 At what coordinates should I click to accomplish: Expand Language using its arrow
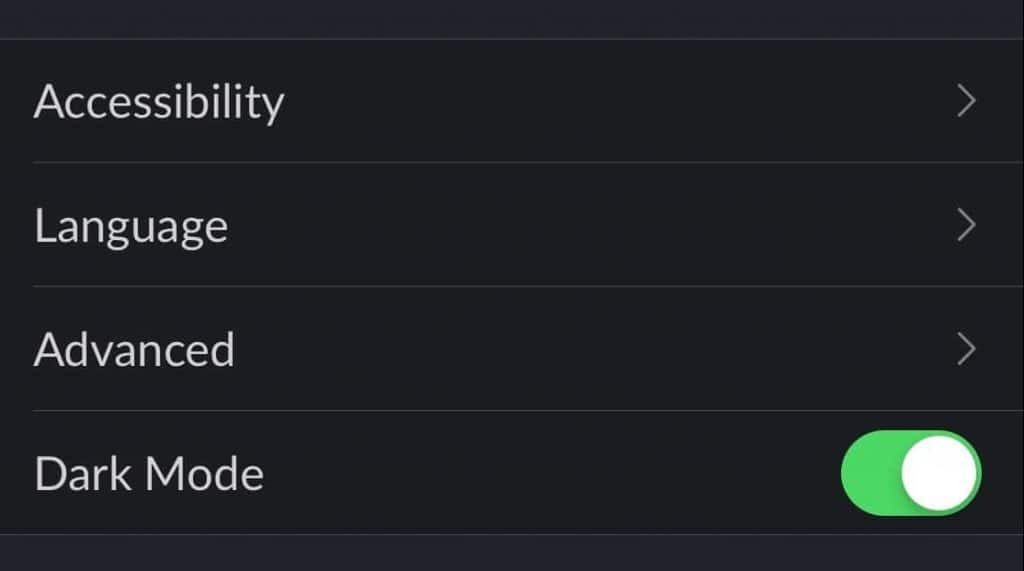966,225
